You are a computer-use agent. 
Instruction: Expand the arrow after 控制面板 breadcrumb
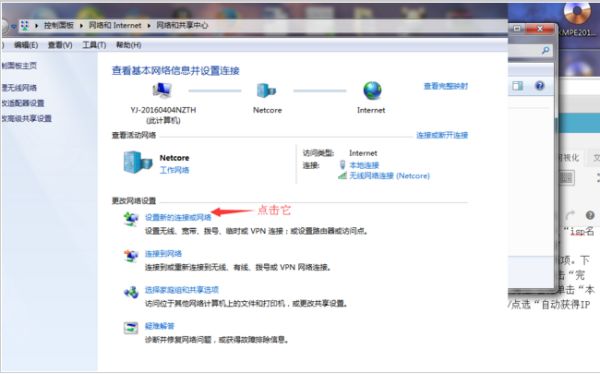(x=81, y=26)
